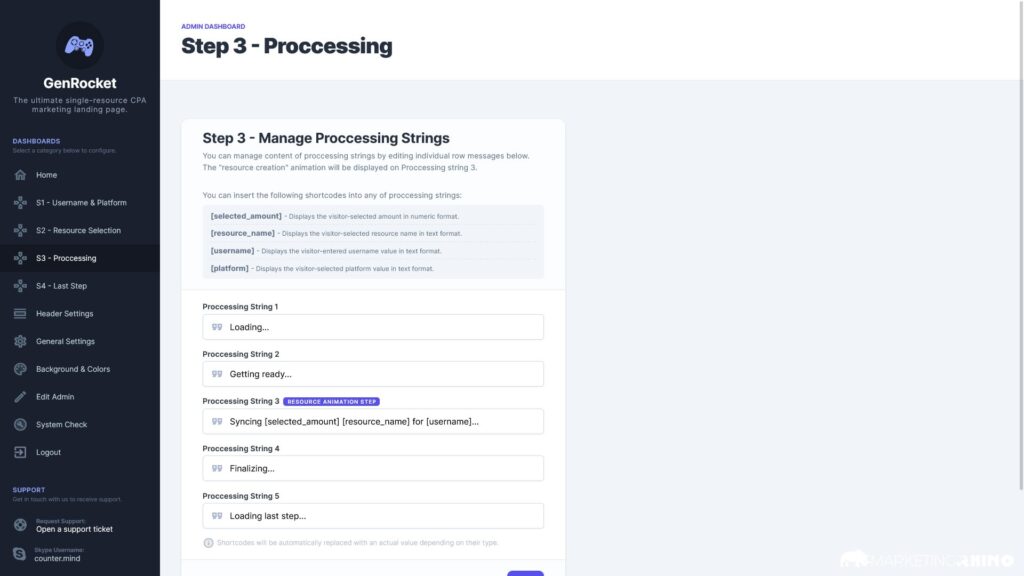Viewport: 1024px width, 576px height.
Task: Click the page vertical scrollbar
Action: [x=1021, y=245]
